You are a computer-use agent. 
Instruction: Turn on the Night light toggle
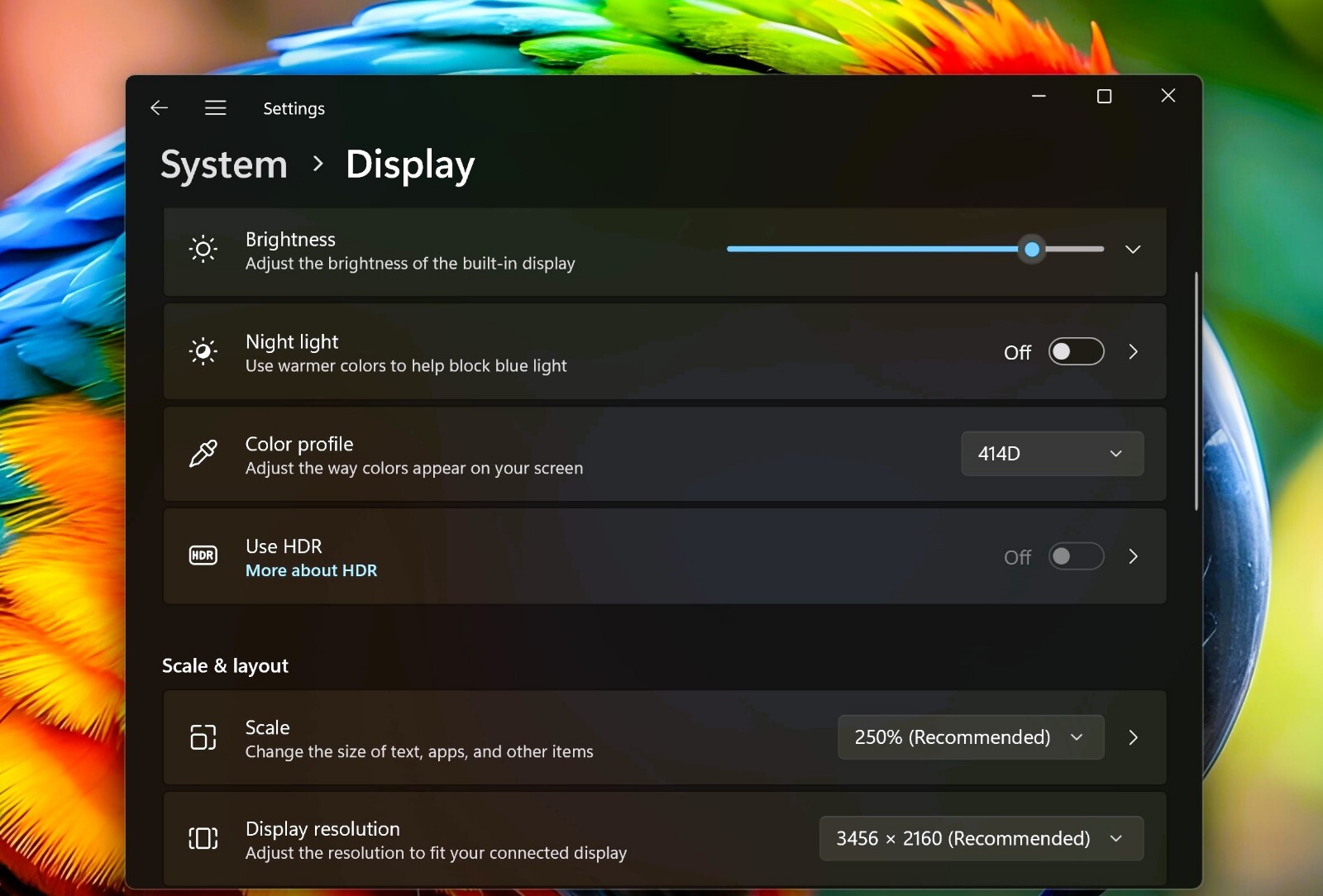(x=1077, y=351)
